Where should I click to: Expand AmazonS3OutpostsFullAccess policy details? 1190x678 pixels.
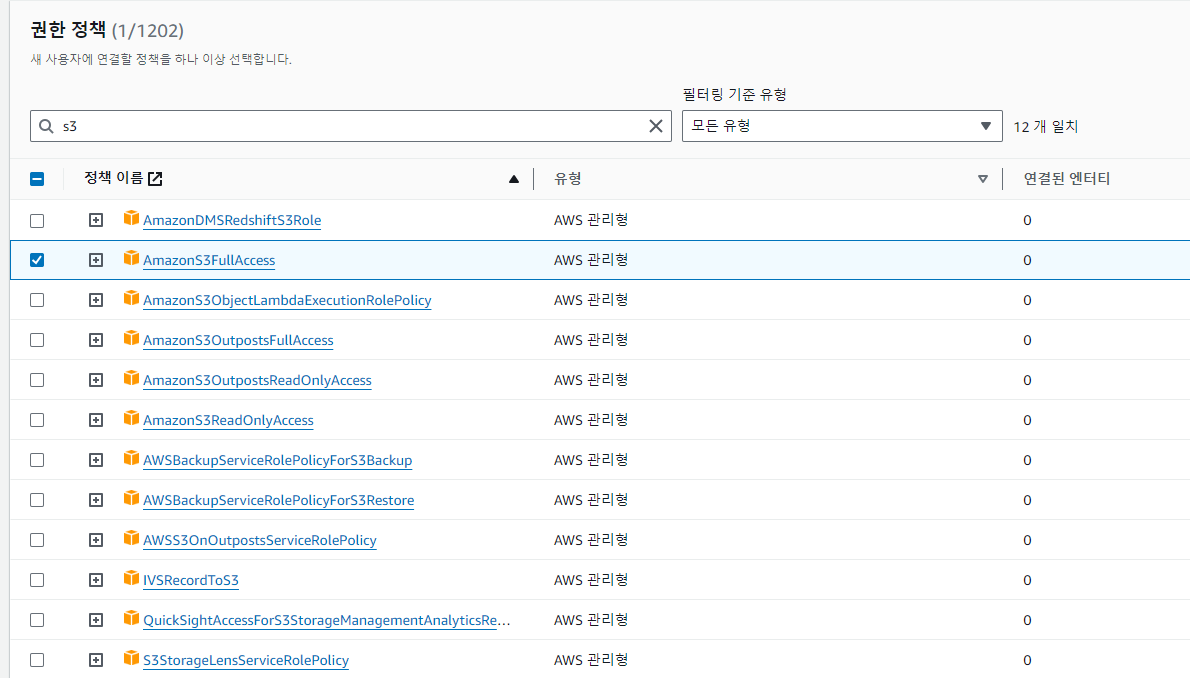[96, 340]
